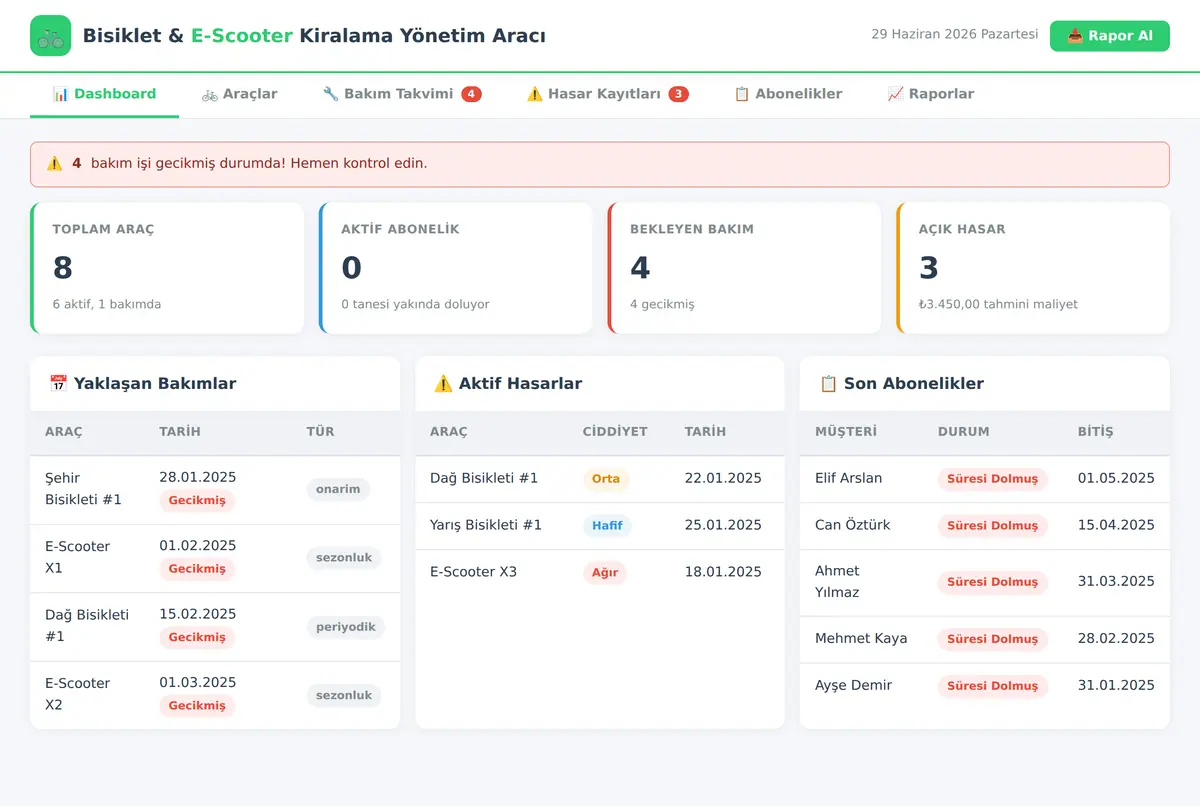The image size is (1200, 806).
Task: Open the Dashboard tab
Action: point(104,94)
